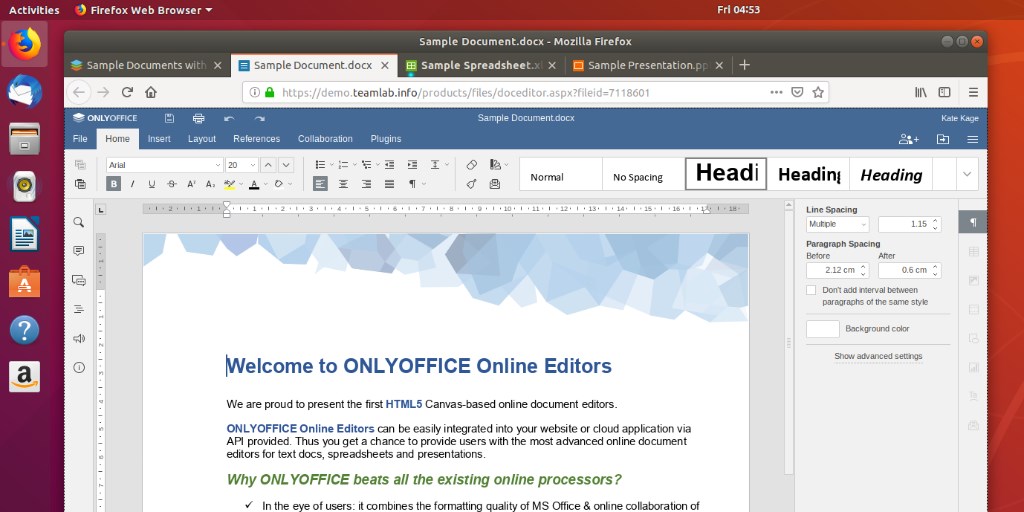Open the Multiple line spacing combo box

click(837, 224)
